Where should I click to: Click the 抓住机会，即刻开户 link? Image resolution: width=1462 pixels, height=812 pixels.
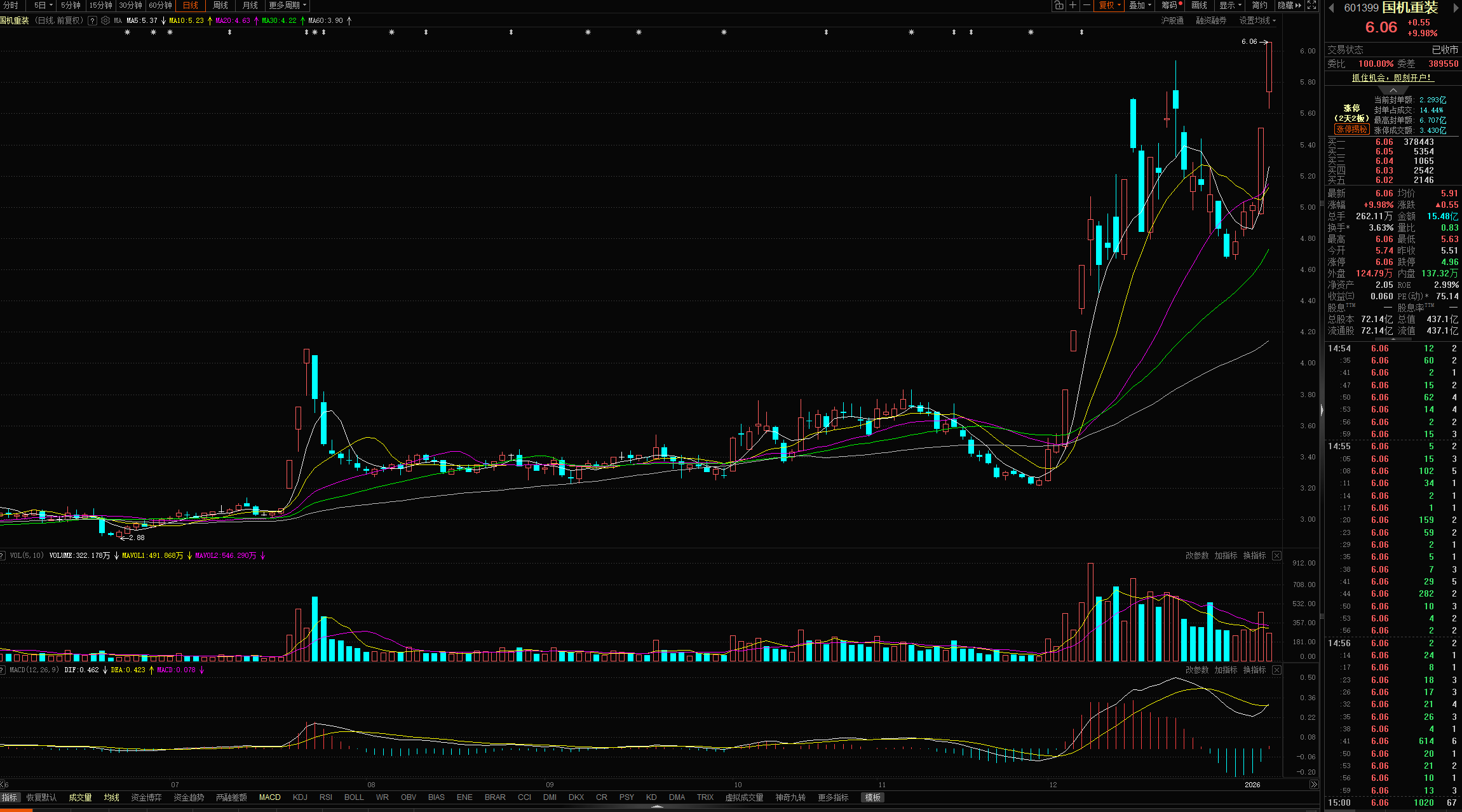pyautogui.click(x=1392, y=78)
